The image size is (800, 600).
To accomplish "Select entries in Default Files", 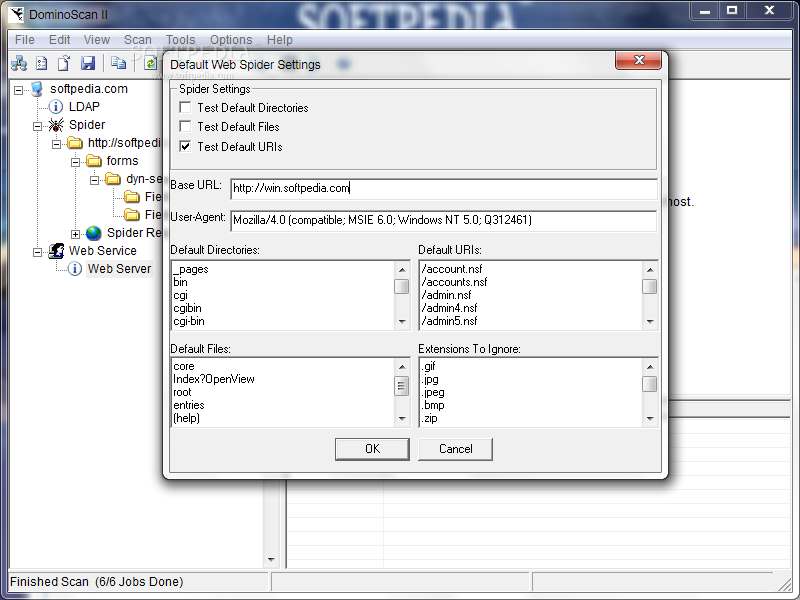I will pos(189,405).
